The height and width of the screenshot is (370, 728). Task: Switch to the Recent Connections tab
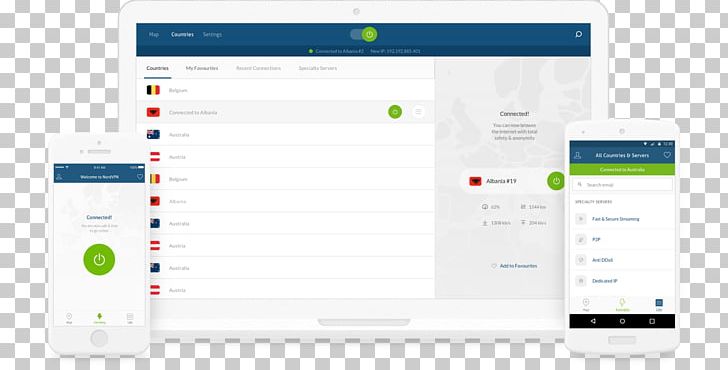[x=258, y=68]
